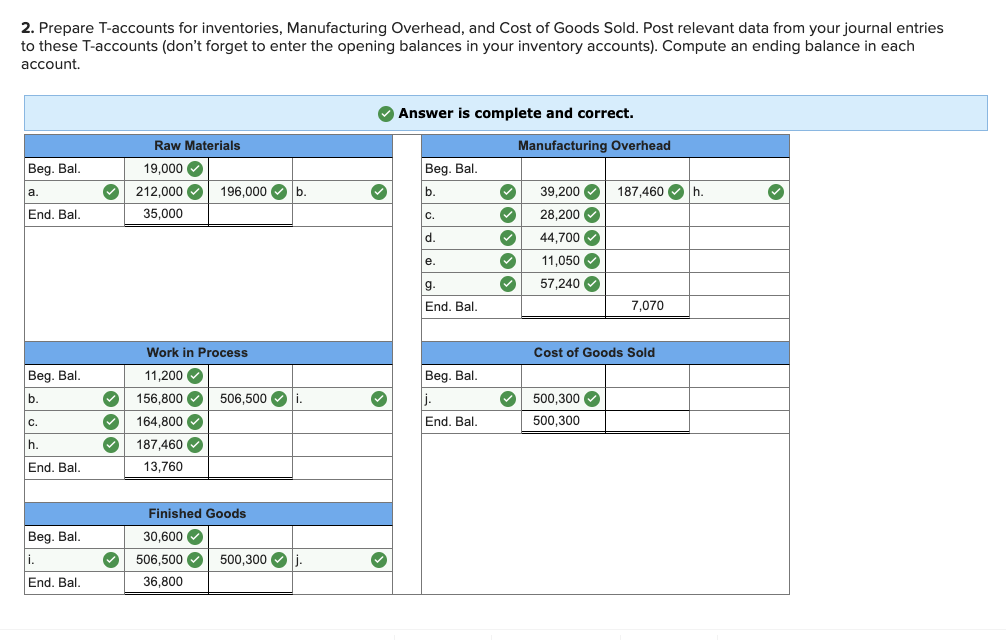Select the checkmark beside 500,300 in Cost of Goods Sold

[596, 398]
